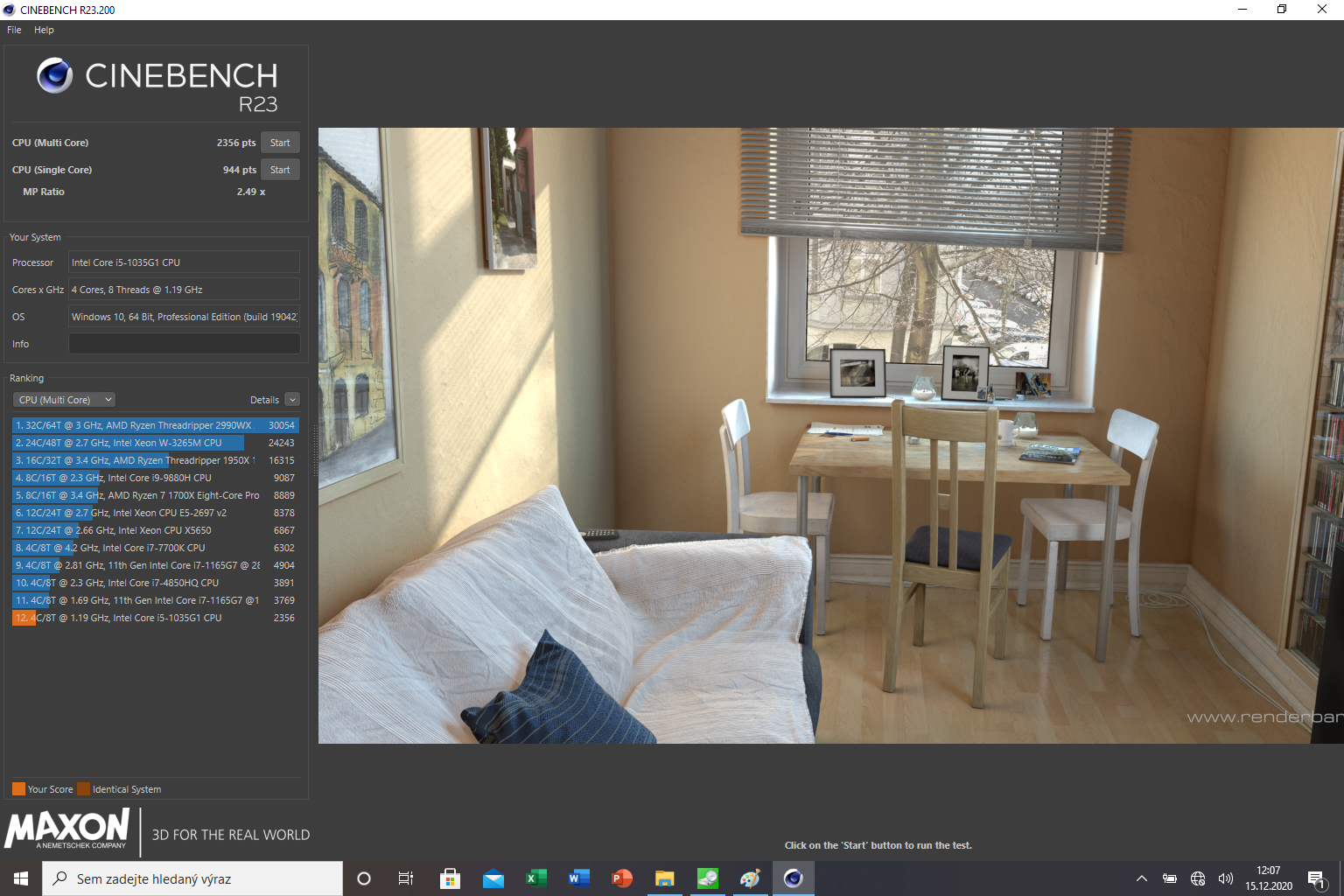1344x896 pixels.
Task: Click the 2356 pts multi core score
Action: click(x=236, y=143)
